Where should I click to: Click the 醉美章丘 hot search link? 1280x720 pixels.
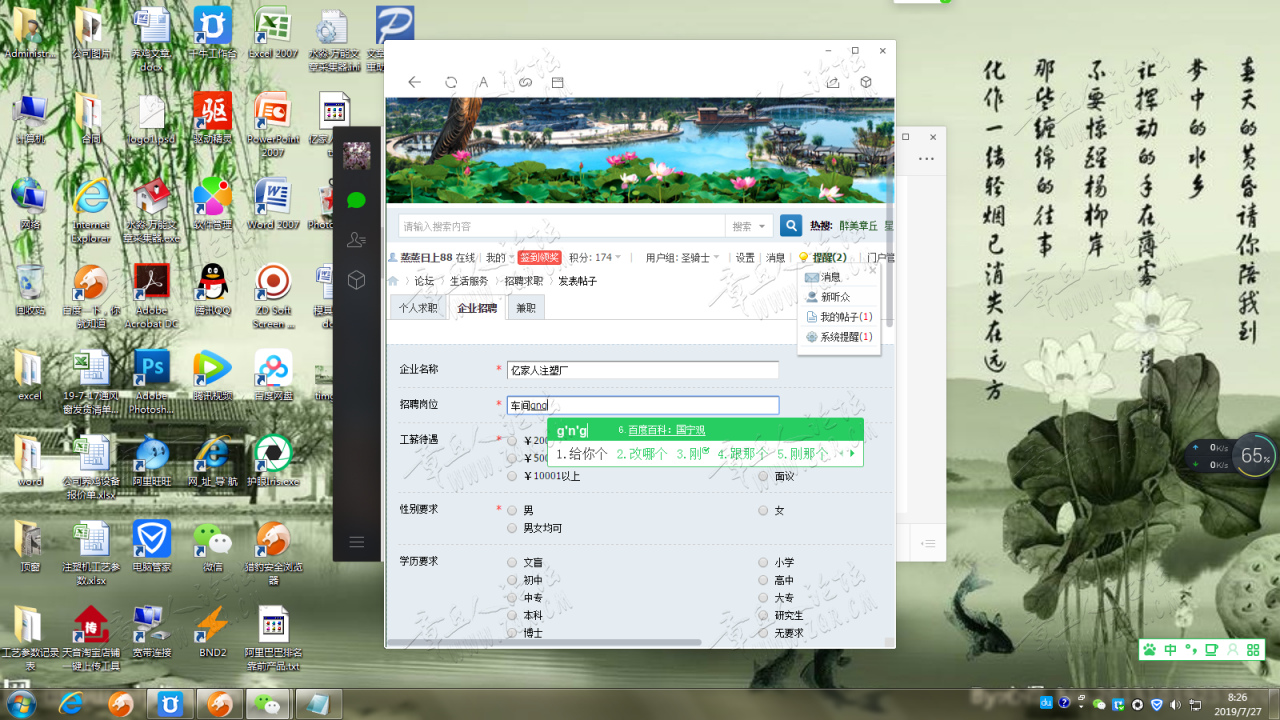coord(856,227)
